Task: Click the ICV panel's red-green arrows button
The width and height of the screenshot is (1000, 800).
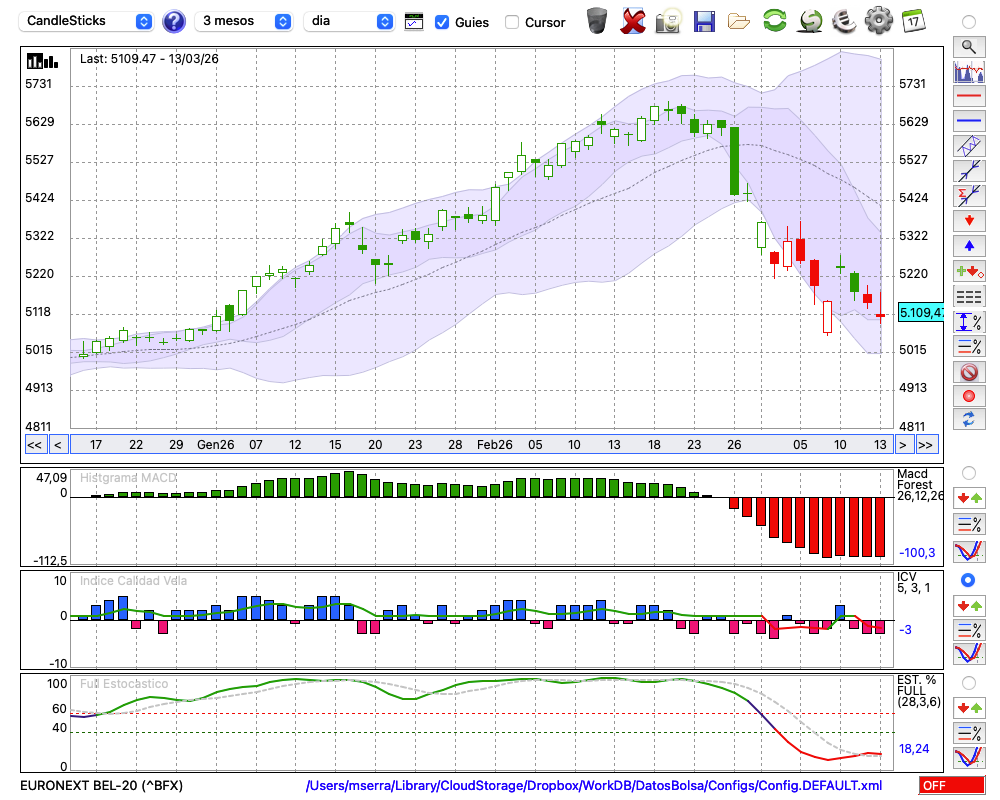Action: (x=969, y=605)
